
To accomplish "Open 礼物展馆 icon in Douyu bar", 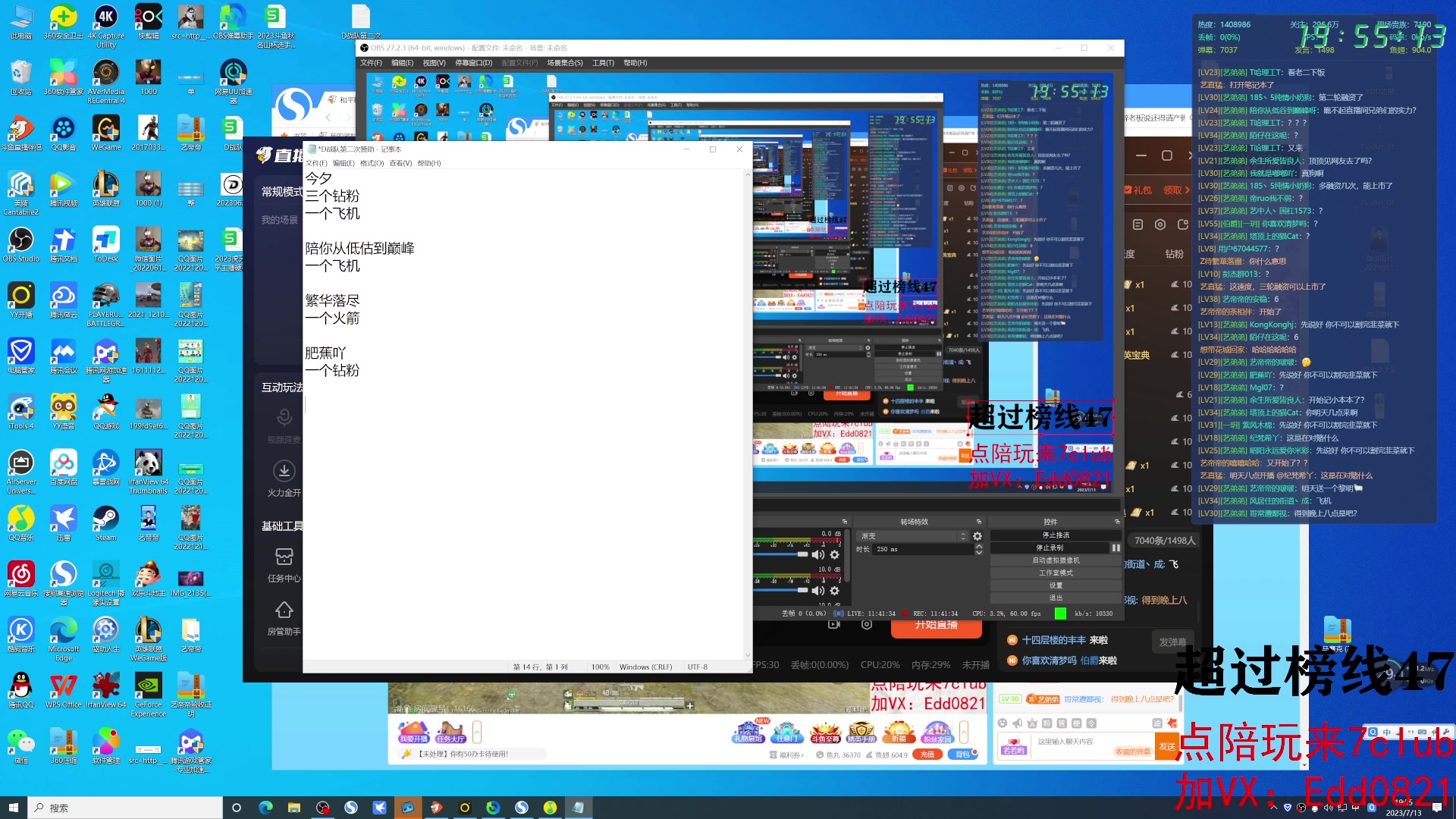I will point(748,733).
